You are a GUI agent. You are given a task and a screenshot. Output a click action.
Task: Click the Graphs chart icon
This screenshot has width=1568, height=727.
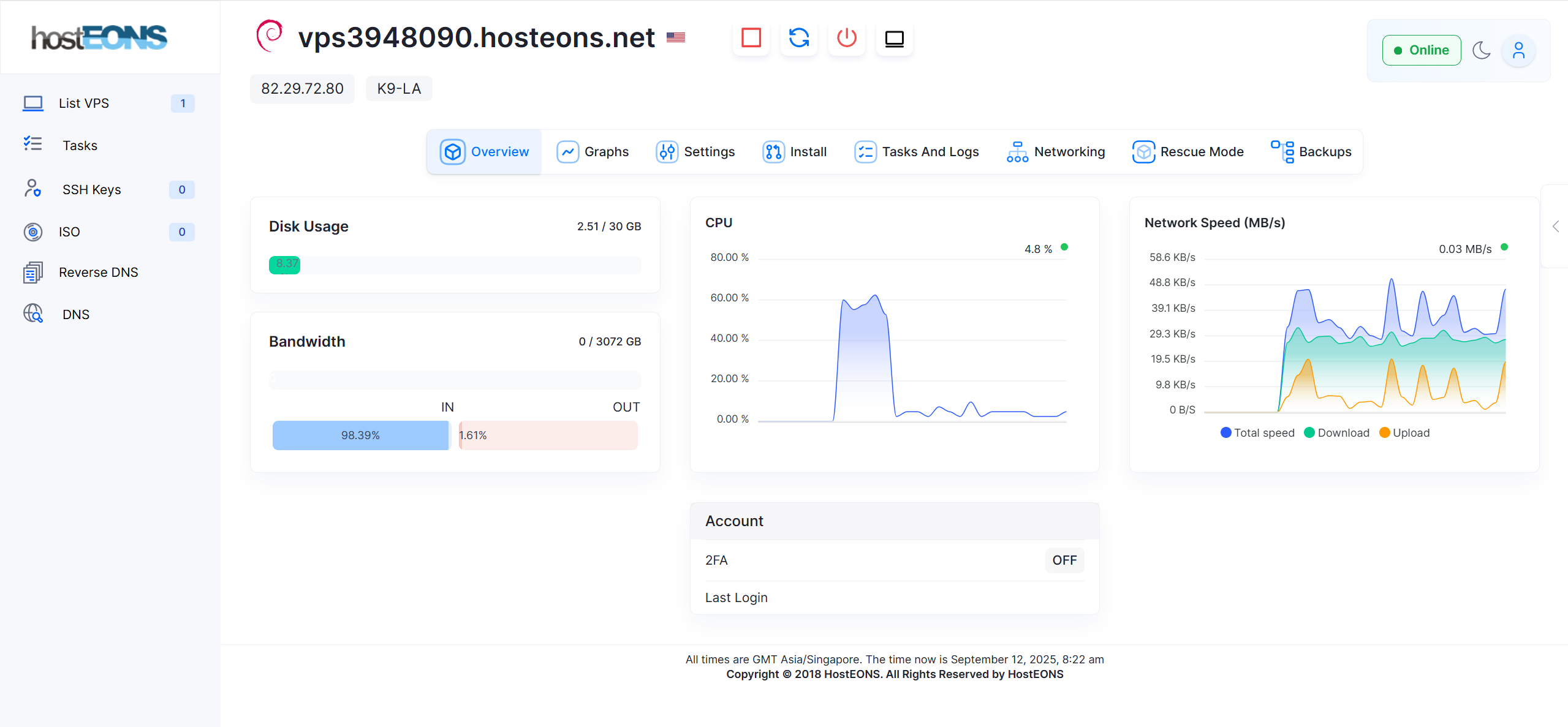[568, 152]
